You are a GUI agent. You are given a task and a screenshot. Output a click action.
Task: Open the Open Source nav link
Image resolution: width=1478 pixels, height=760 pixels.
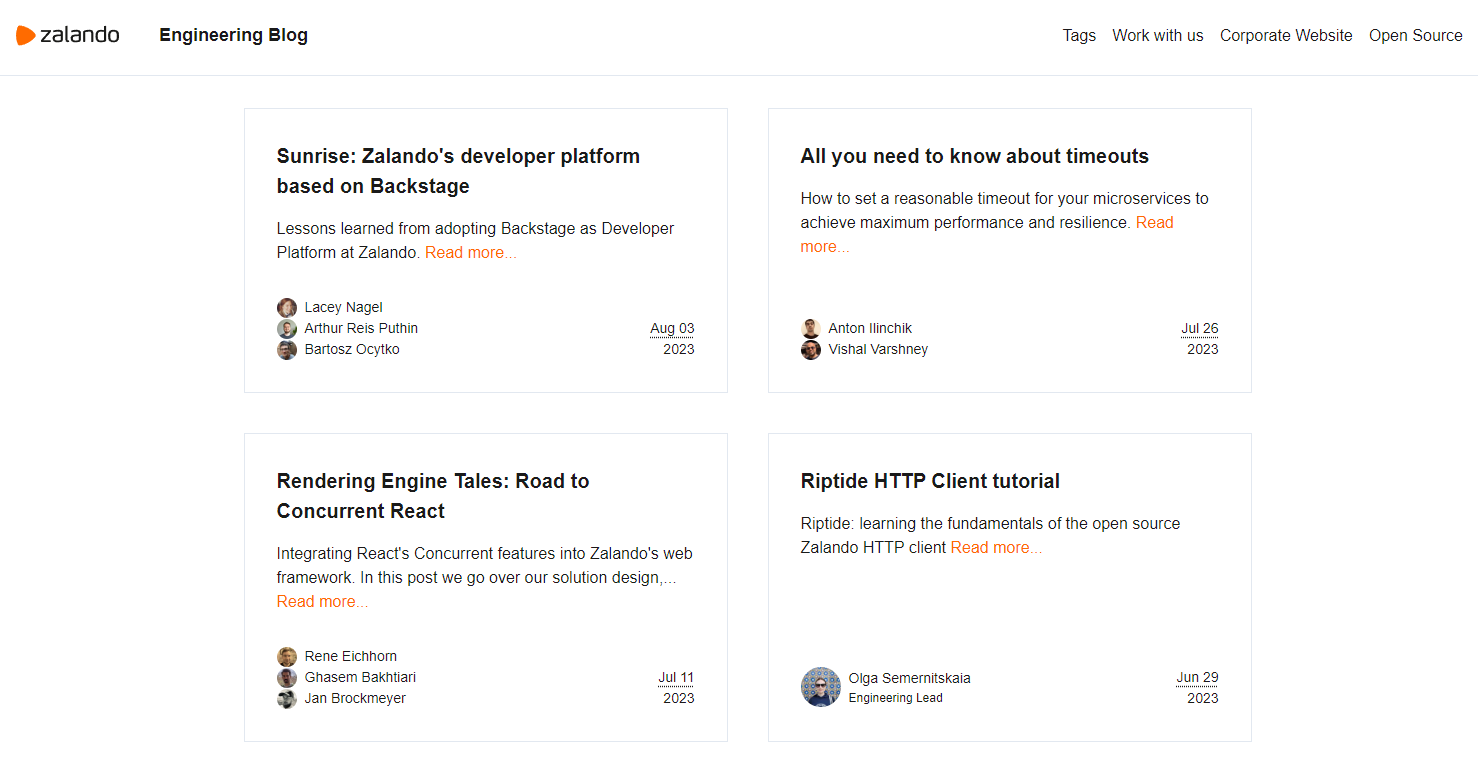click(x=1416, y=35)
